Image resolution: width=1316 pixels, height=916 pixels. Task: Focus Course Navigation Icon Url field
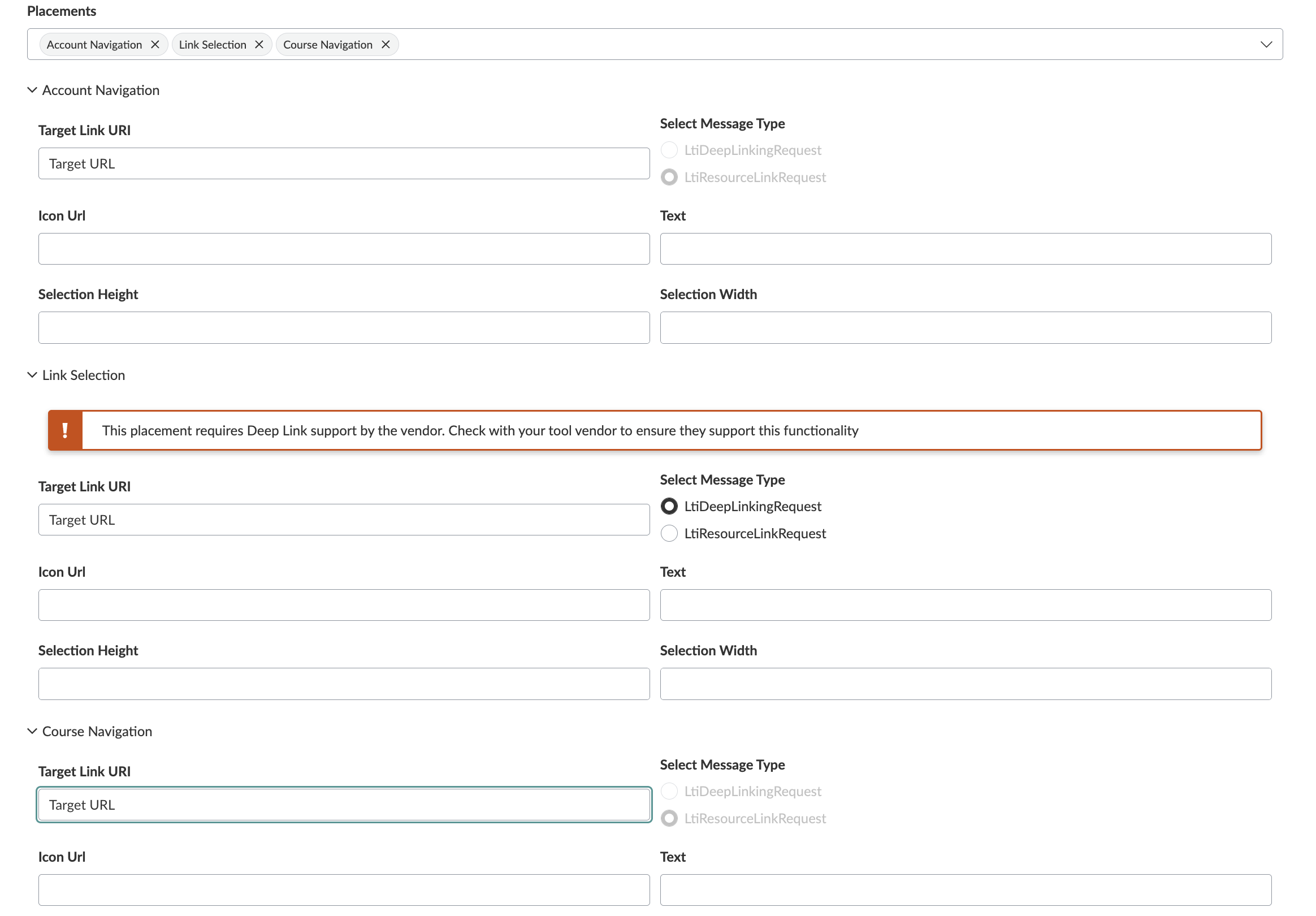point(344,890)
